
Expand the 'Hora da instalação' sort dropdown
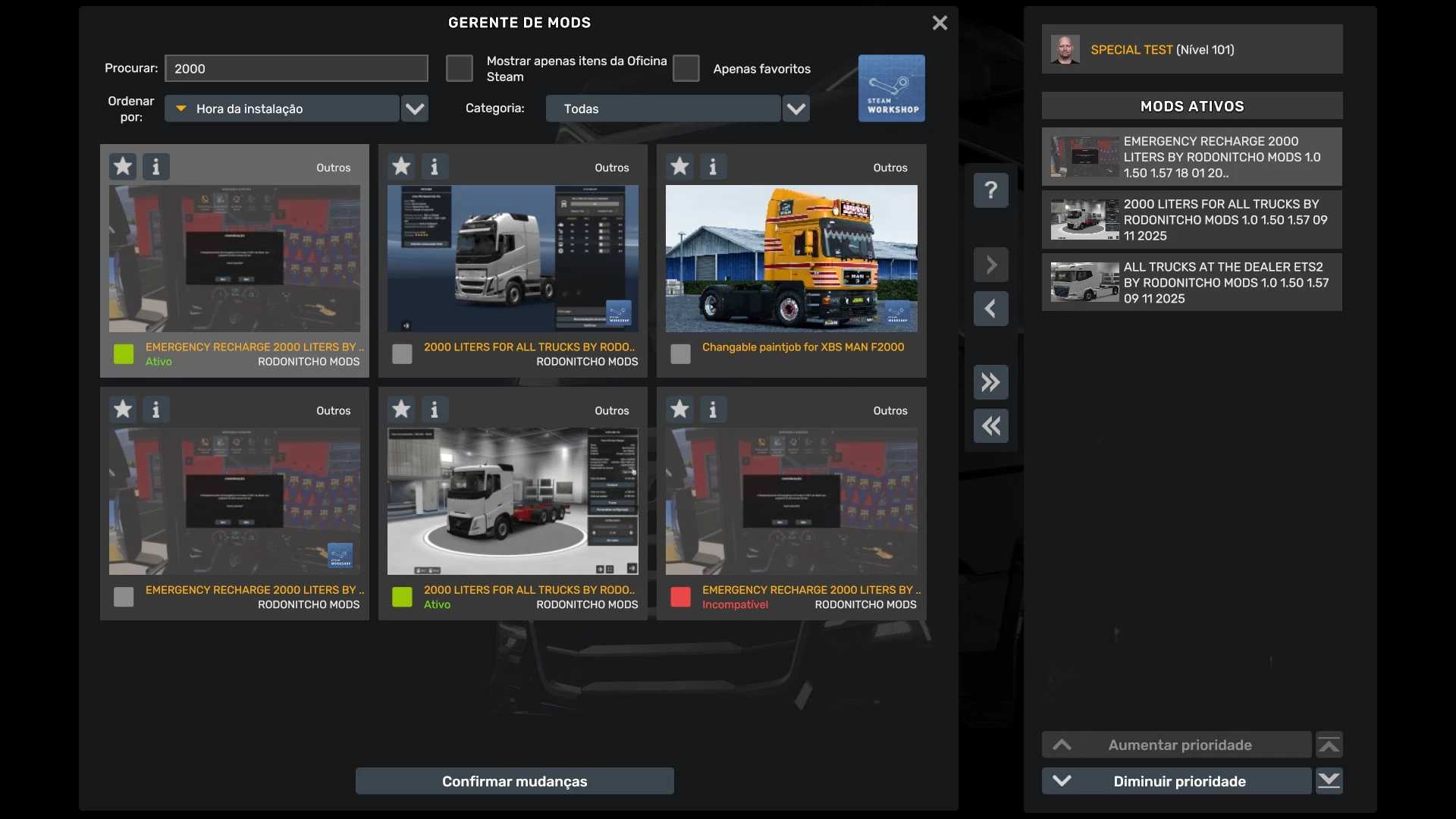point(415,108)
